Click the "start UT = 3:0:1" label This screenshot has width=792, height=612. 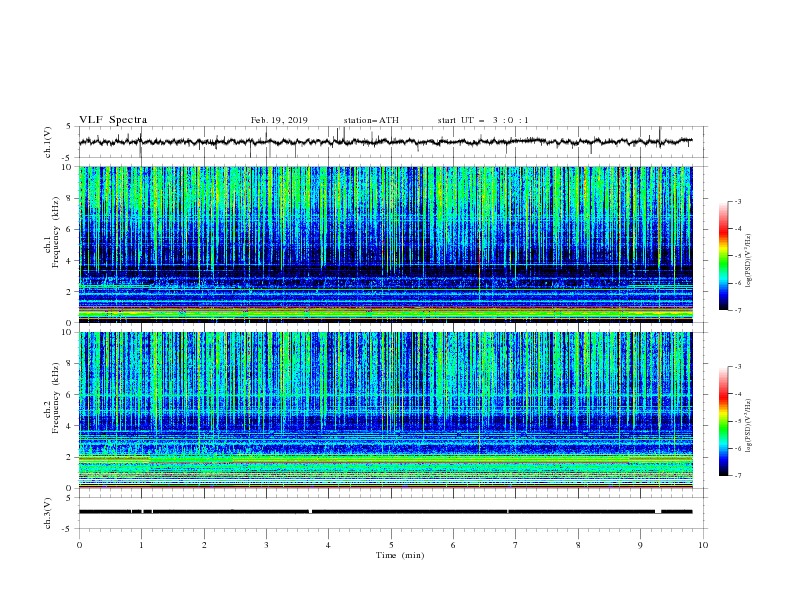pos(483,120)
